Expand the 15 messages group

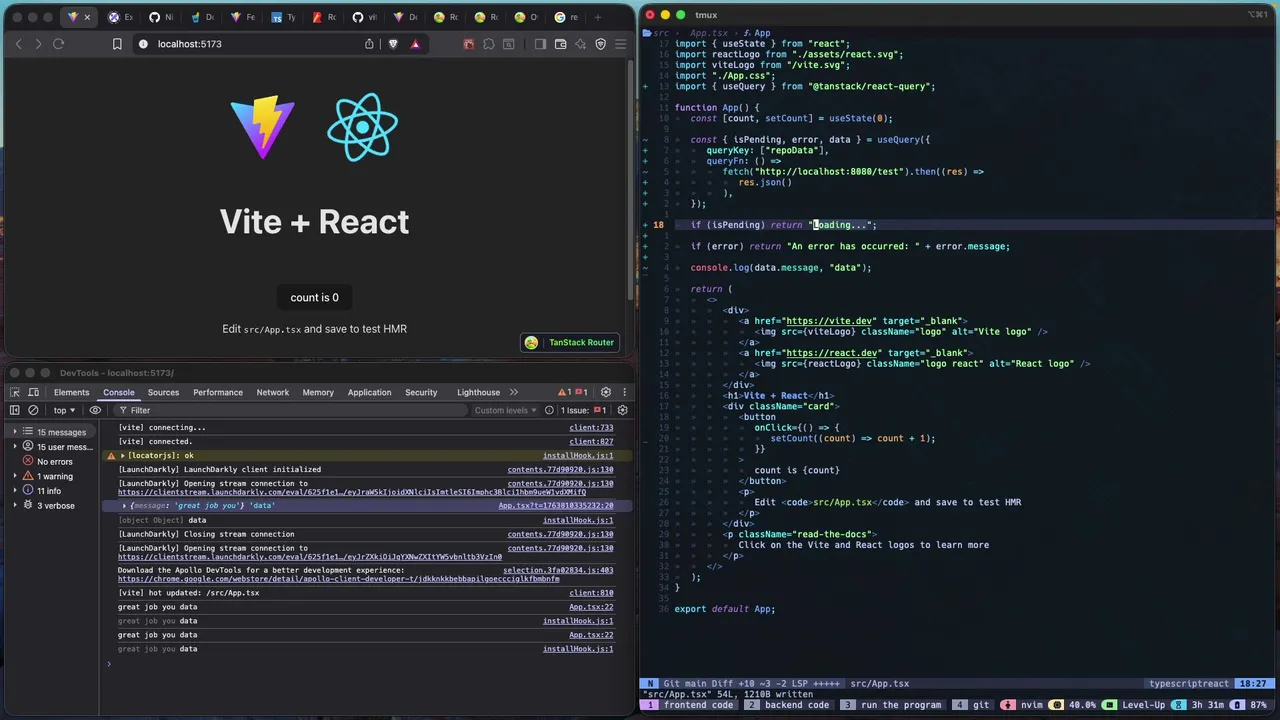point(15,432)
